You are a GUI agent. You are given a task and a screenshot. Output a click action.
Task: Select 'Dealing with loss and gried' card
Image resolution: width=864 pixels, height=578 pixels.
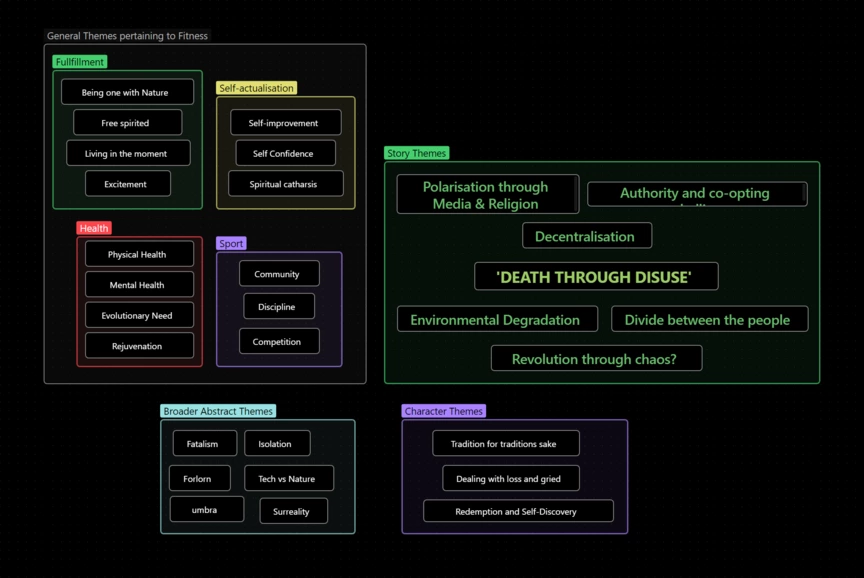click(511, 478)
